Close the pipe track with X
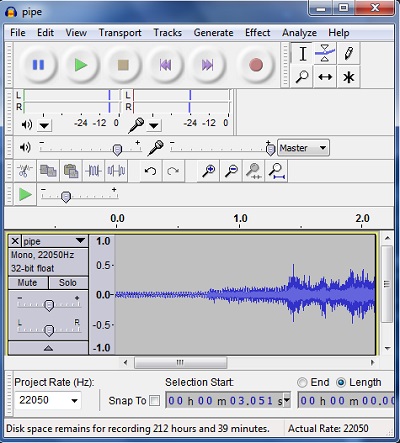The image size is (400, 443). click(x=15, y=241)
